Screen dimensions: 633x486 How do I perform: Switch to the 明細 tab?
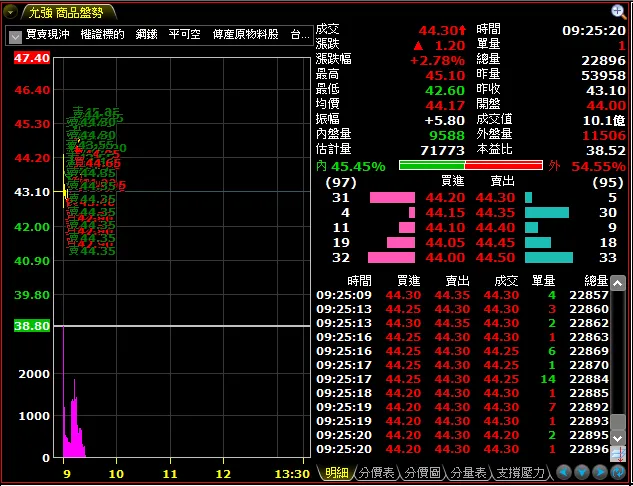(337, 472)
